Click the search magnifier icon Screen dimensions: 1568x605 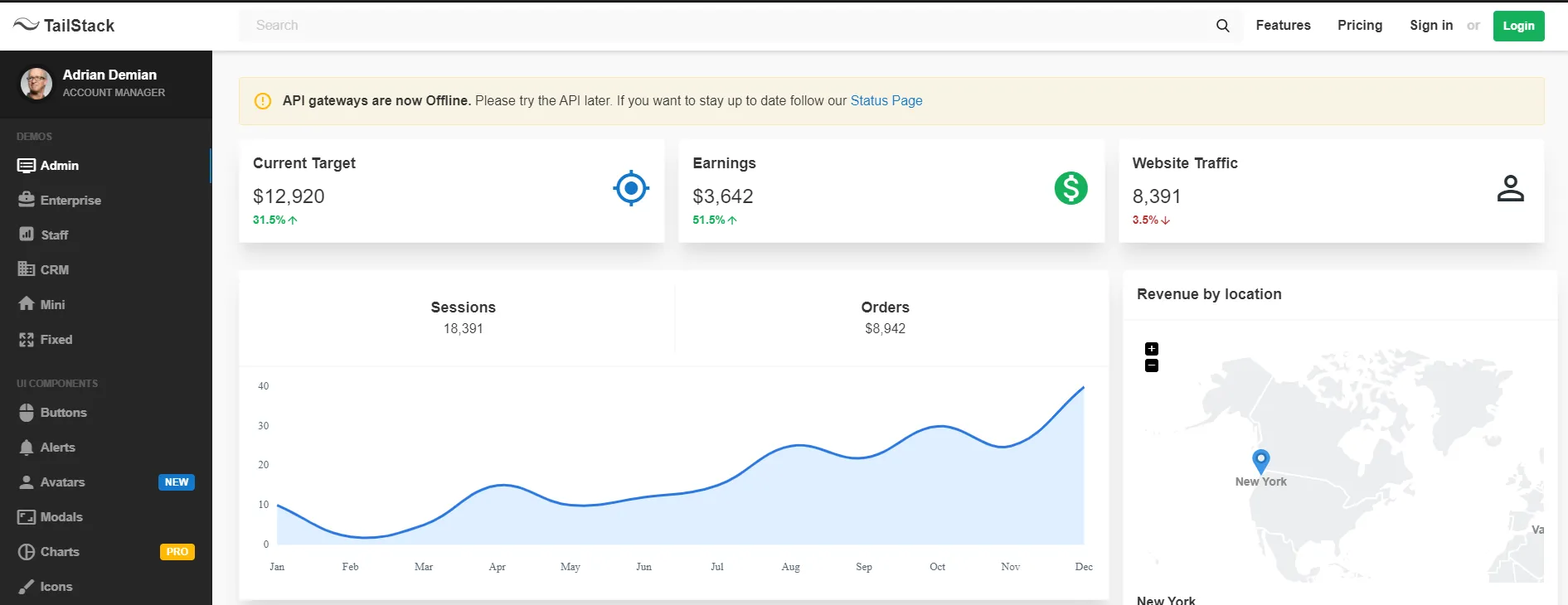[1222, 26]
